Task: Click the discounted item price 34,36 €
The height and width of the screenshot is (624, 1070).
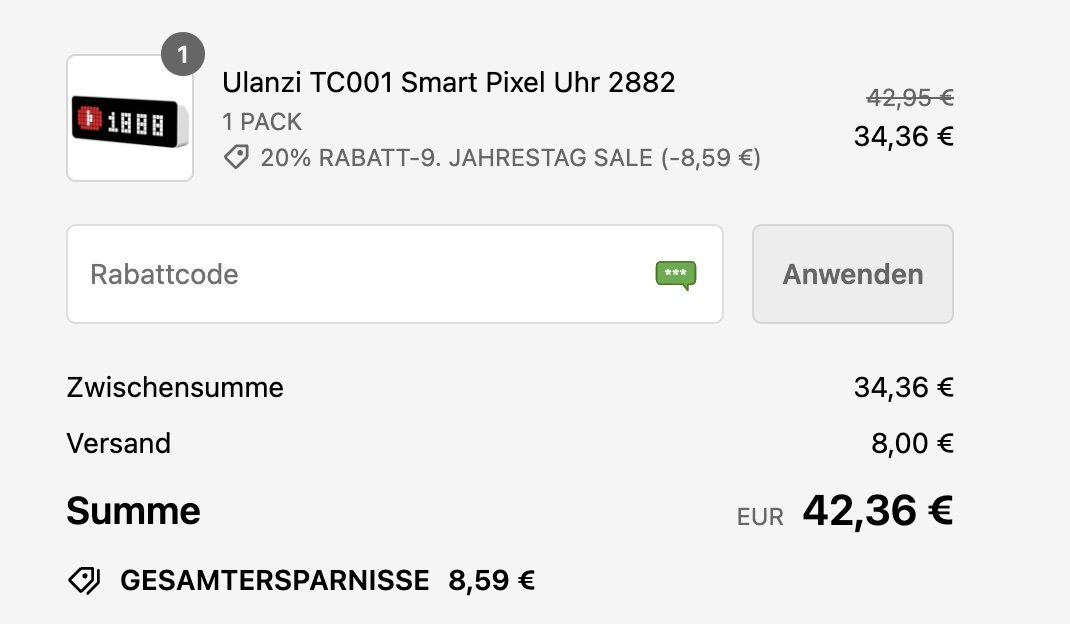Action: [x=903, y=136]
